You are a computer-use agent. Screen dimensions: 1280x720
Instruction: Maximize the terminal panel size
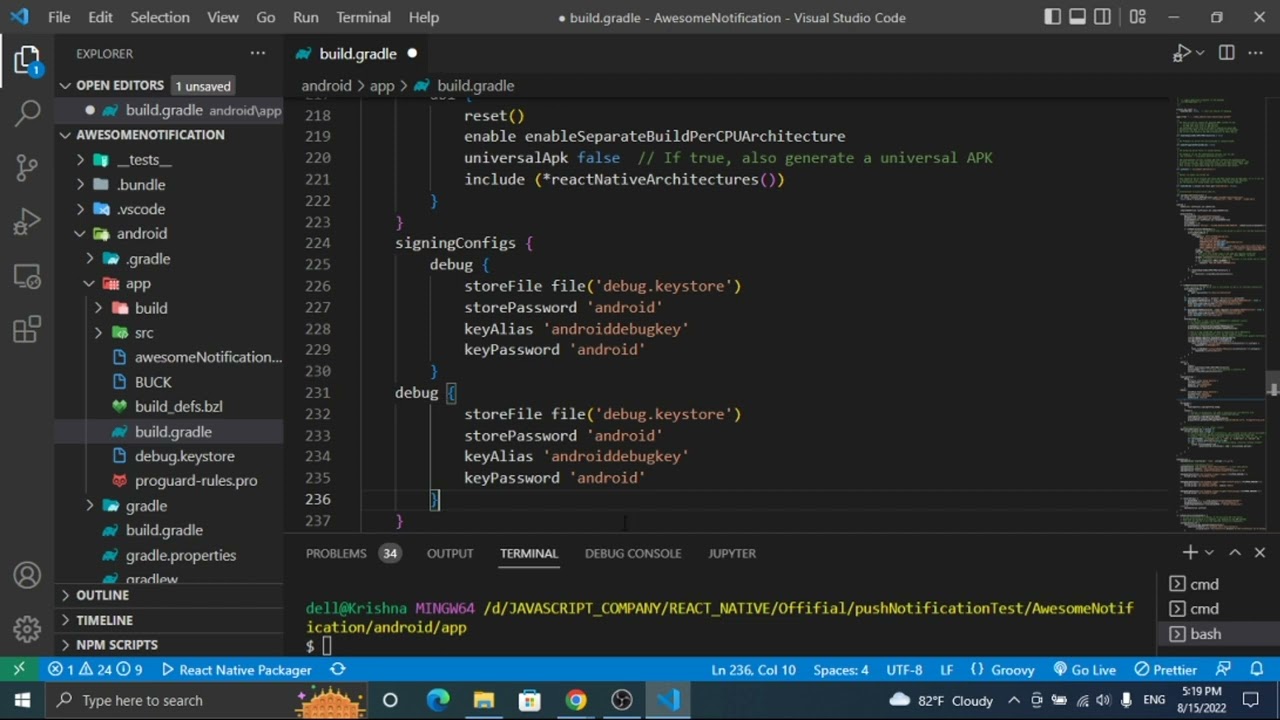(1235, 552)
